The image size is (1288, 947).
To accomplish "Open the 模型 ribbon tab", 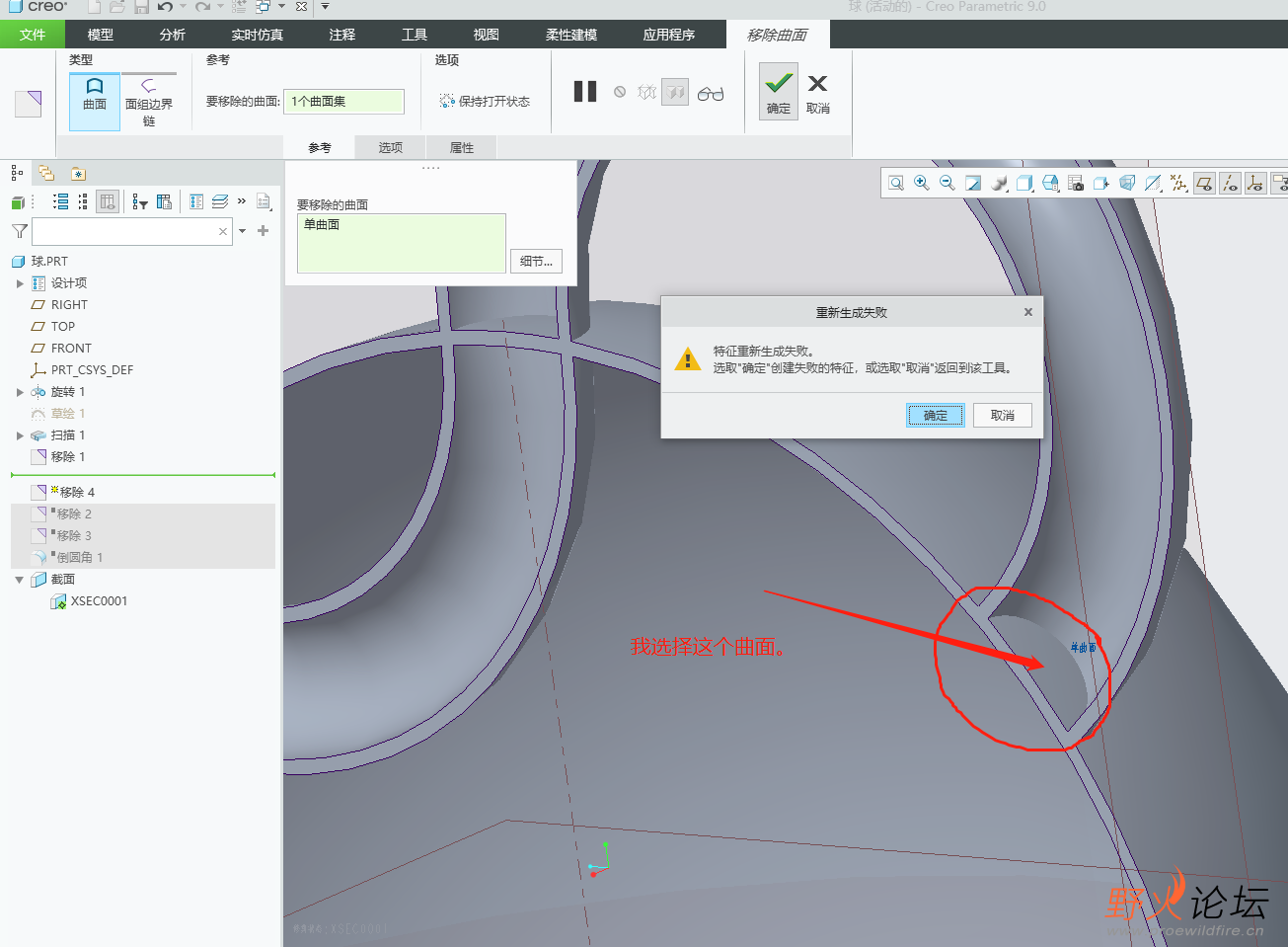I will 101,35.
